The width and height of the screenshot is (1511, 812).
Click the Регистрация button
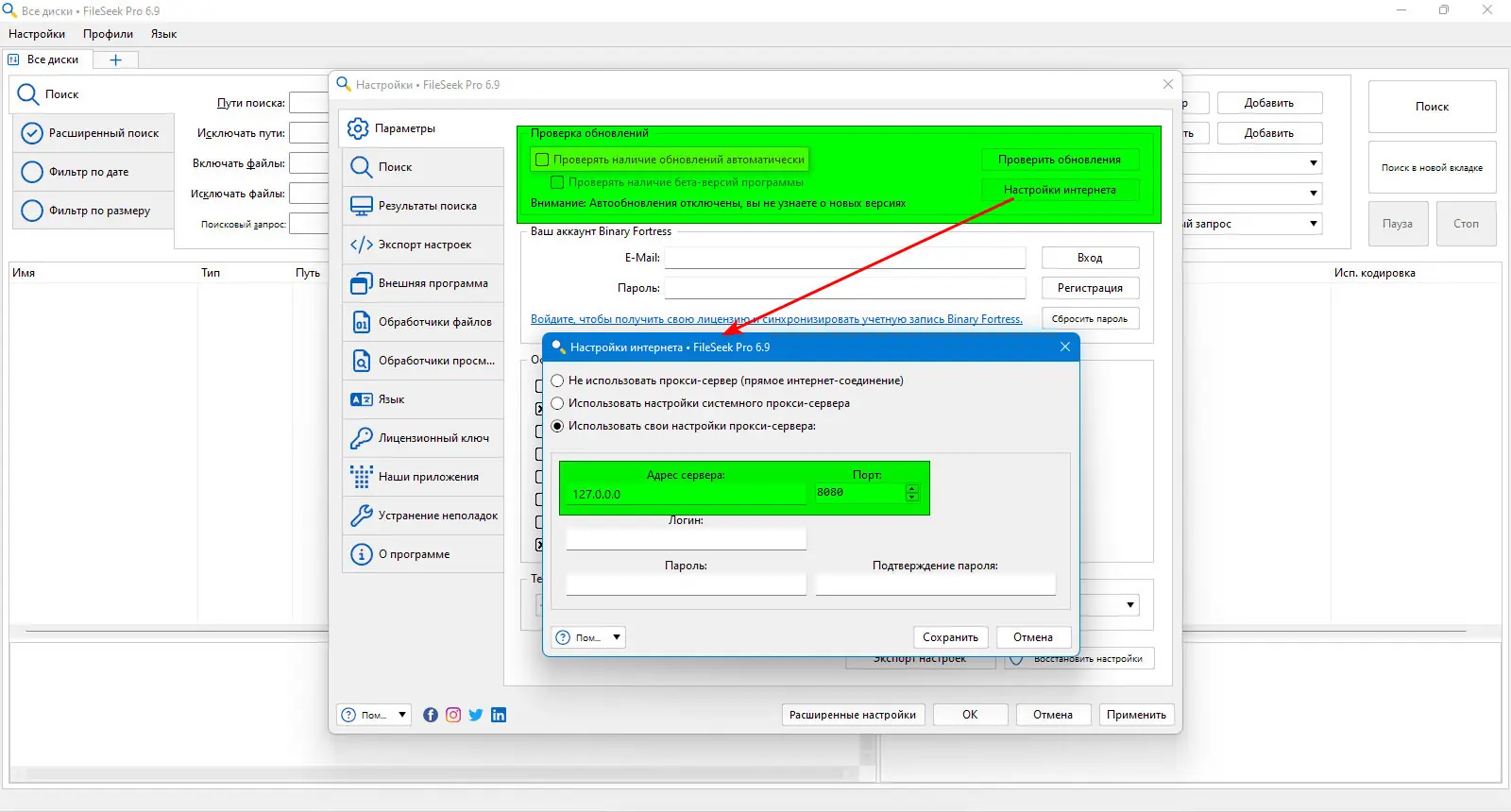[x=1090, y=288]
